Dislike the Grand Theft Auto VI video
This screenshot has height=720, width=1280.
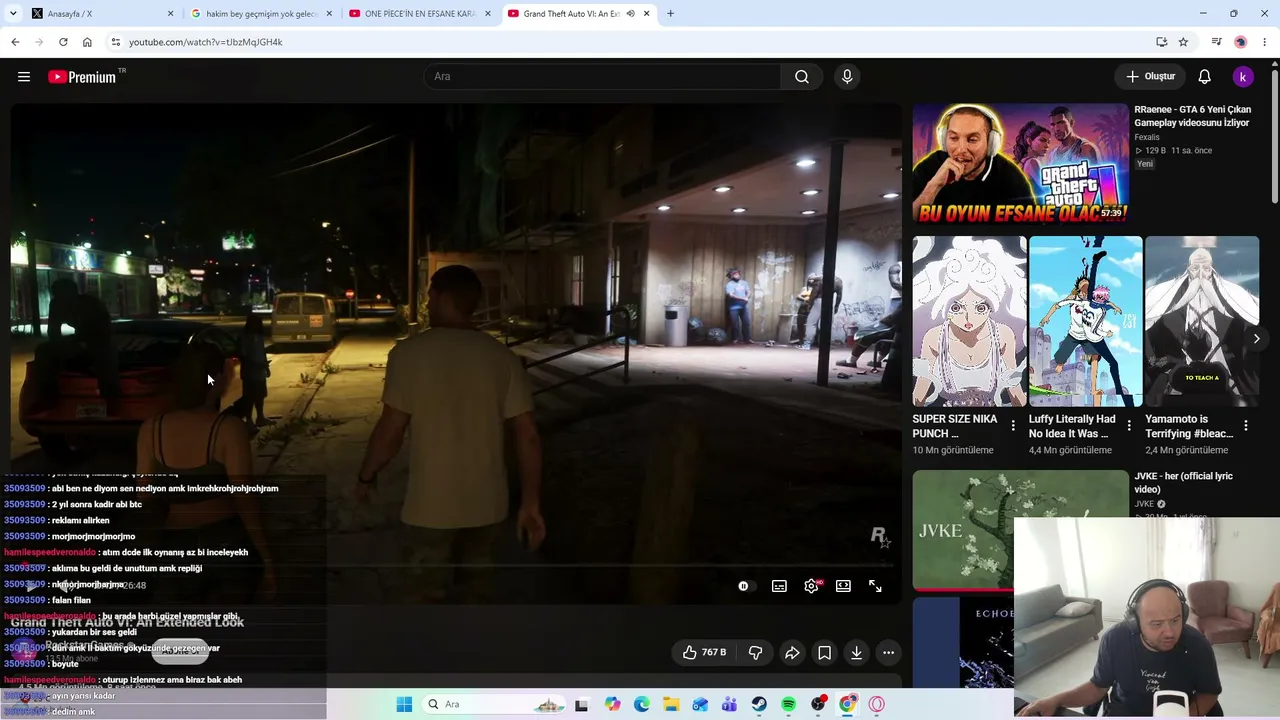(755, 653)
